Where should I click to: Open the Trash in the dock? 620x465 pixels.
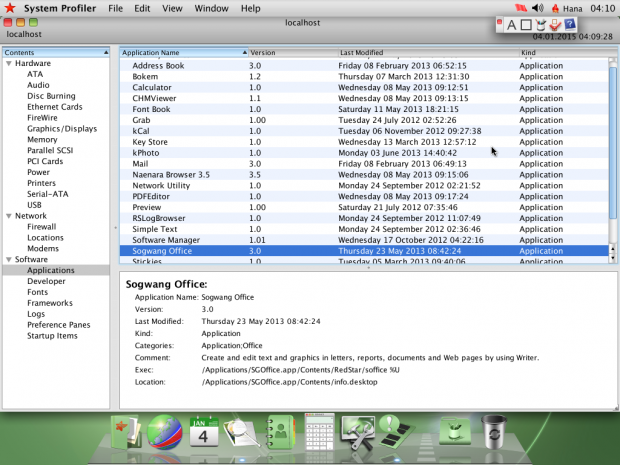coord(494,432)
